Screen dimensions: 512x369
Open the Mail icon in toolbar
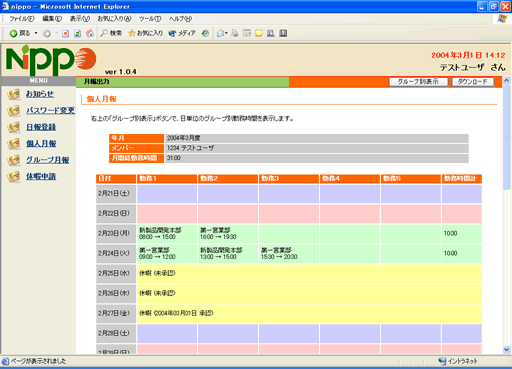click(220, 33)
